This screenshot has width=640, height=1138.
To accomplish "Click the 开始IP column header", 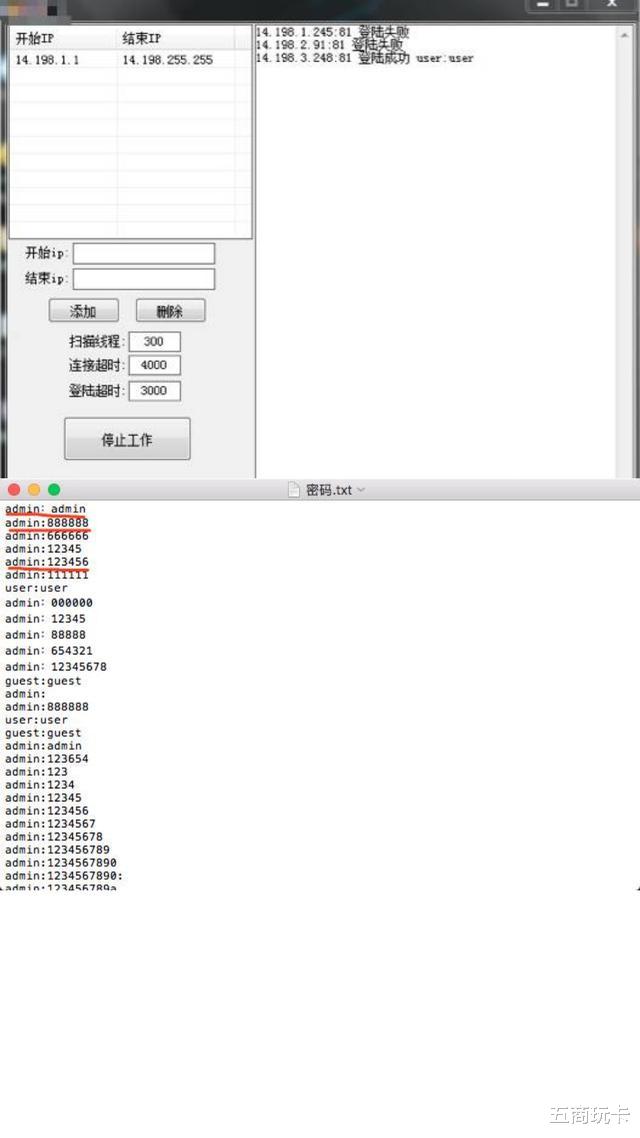I will (63, 38).
